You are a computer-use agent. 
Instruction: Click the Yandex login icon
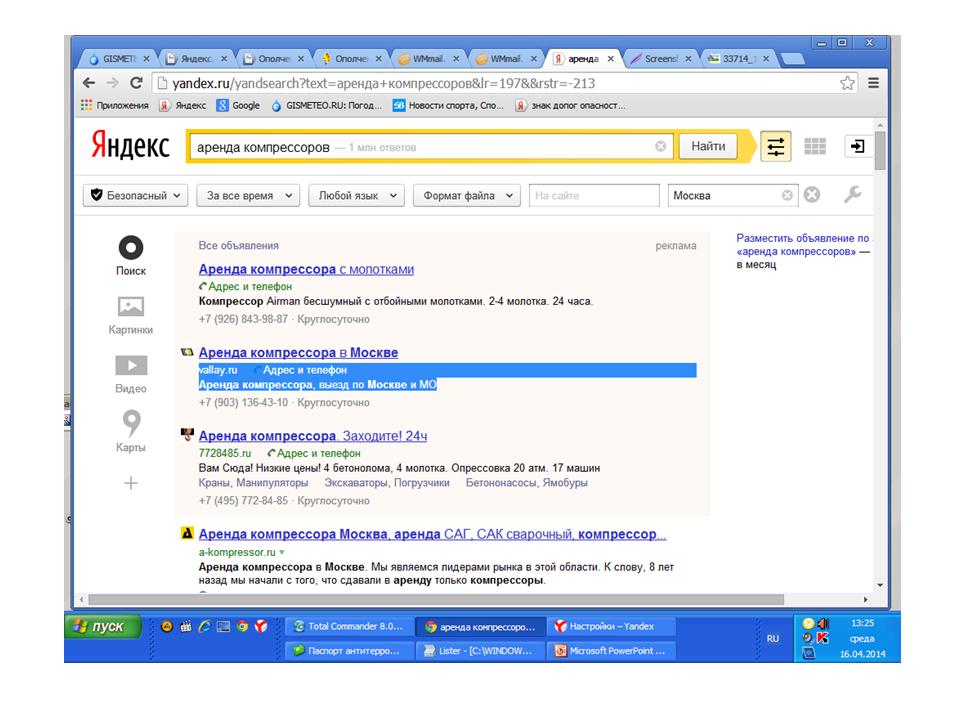pyautogui.click(x=857, y=146)
